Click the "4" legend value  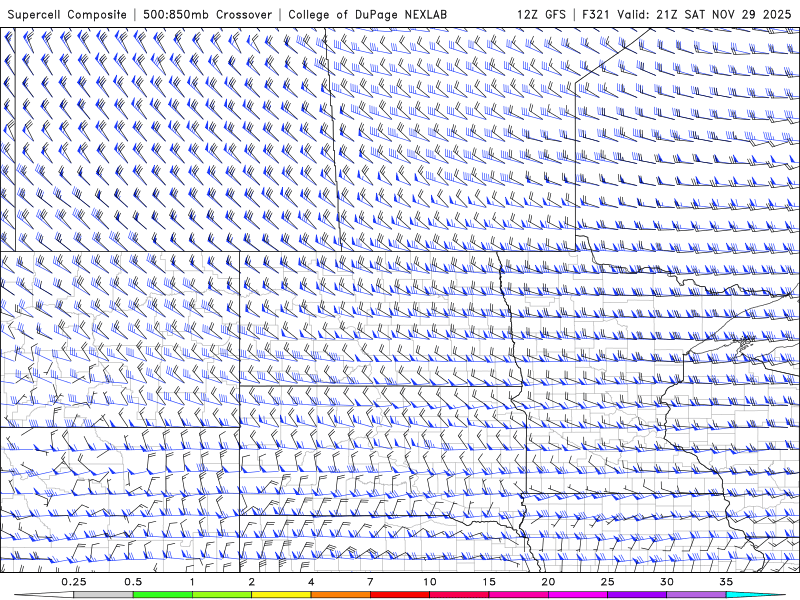(311, 582)
